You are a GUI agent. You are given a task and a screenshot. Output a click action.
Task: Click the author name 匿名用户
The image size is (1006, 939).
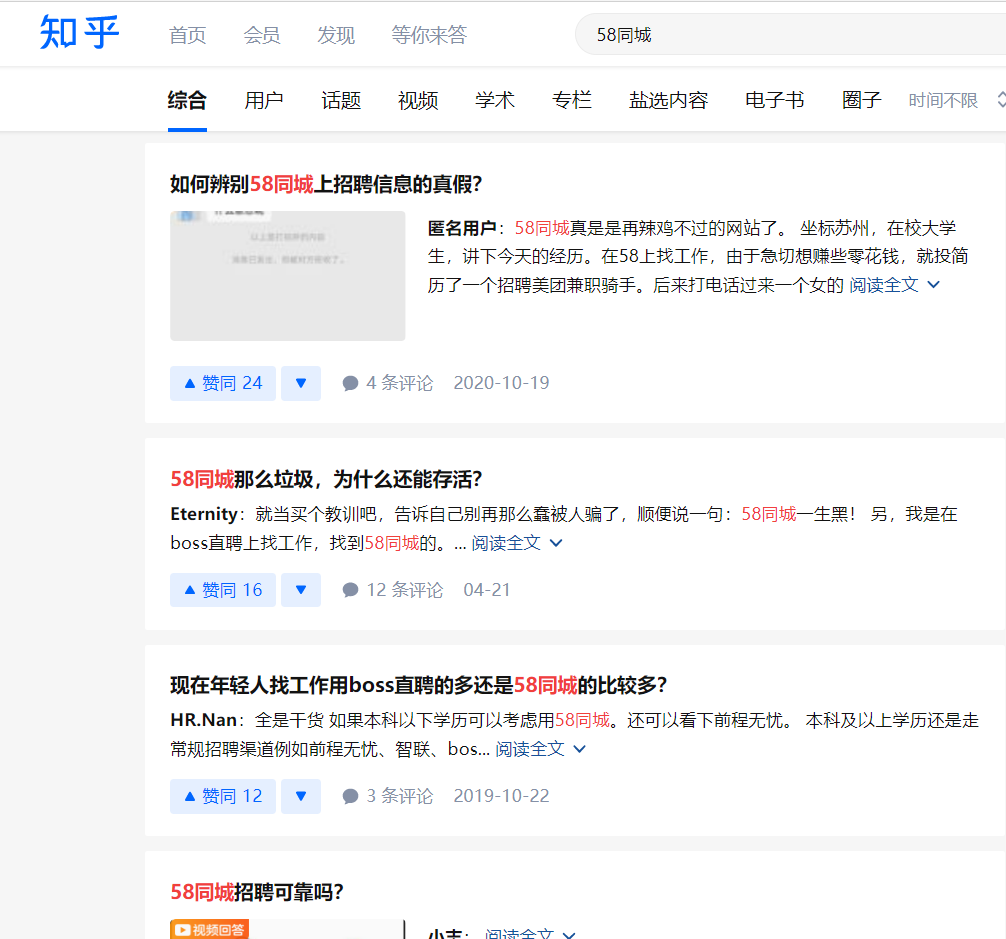pos(462,228)
